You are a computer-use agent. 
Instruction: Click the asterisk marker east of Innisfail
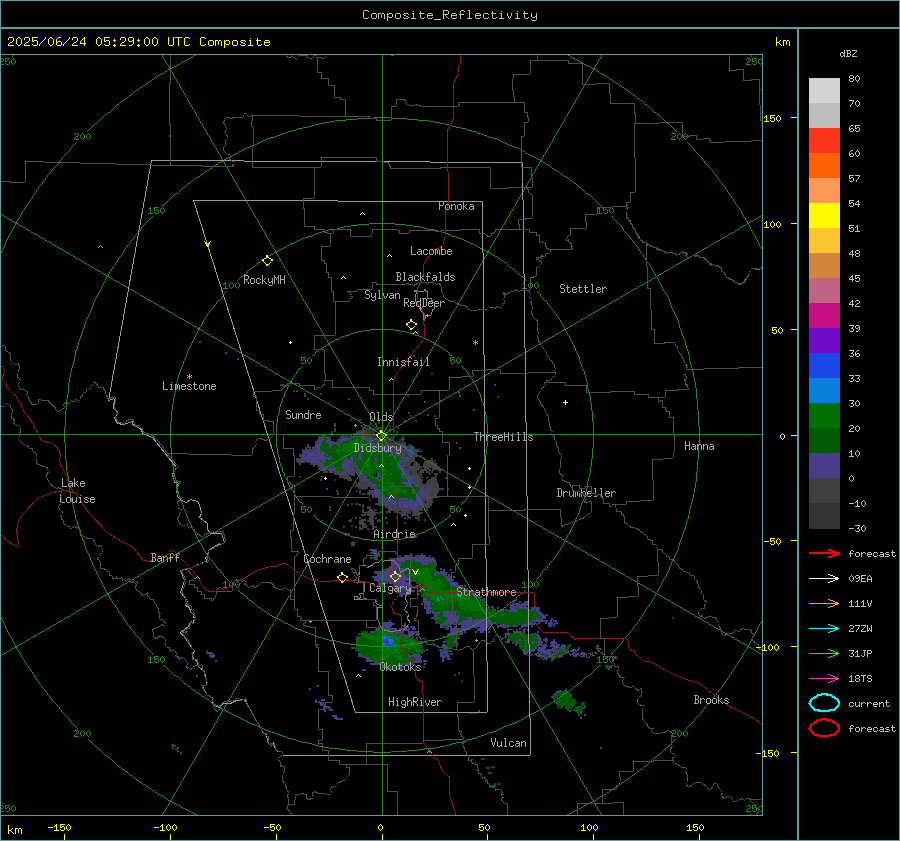click(475, 343)
